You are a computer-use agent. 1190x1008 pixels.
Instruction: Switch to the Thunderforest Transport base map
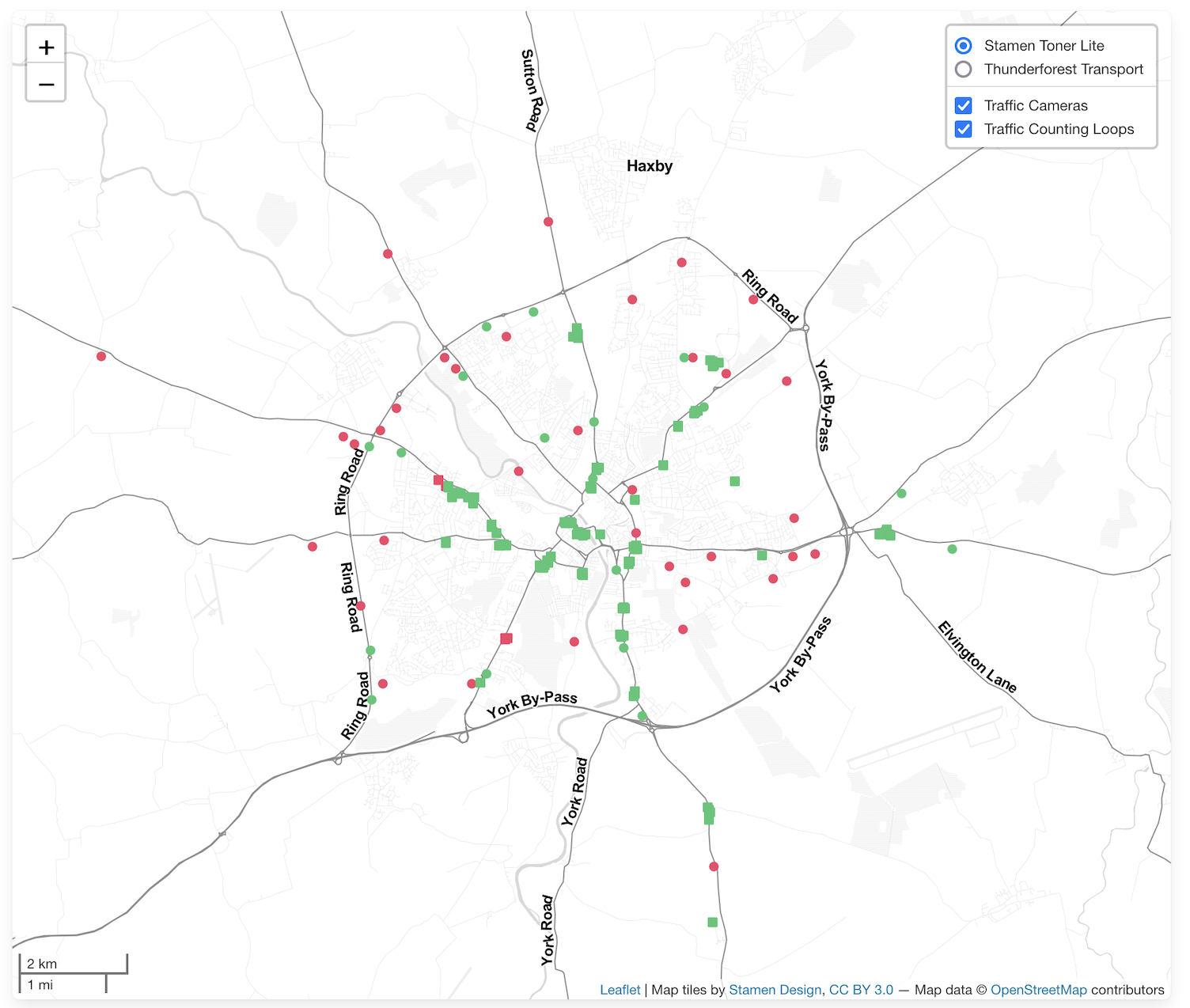pyautogui.click(x=963, y=69)
